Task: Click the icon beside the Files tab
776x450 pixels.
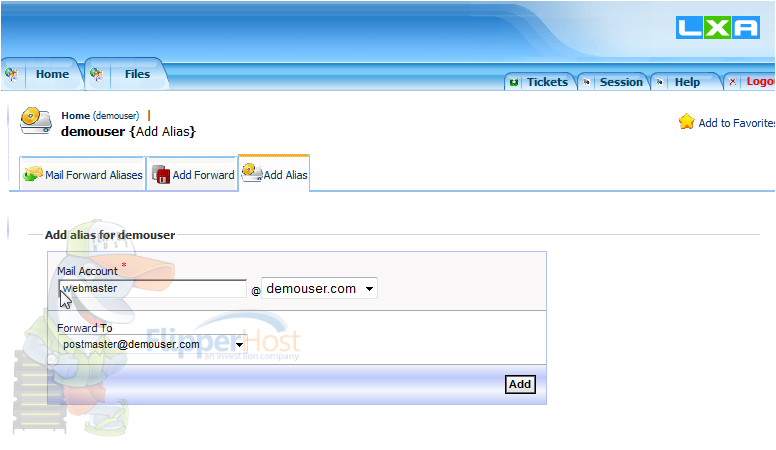Action: click(x=97, y=74)
